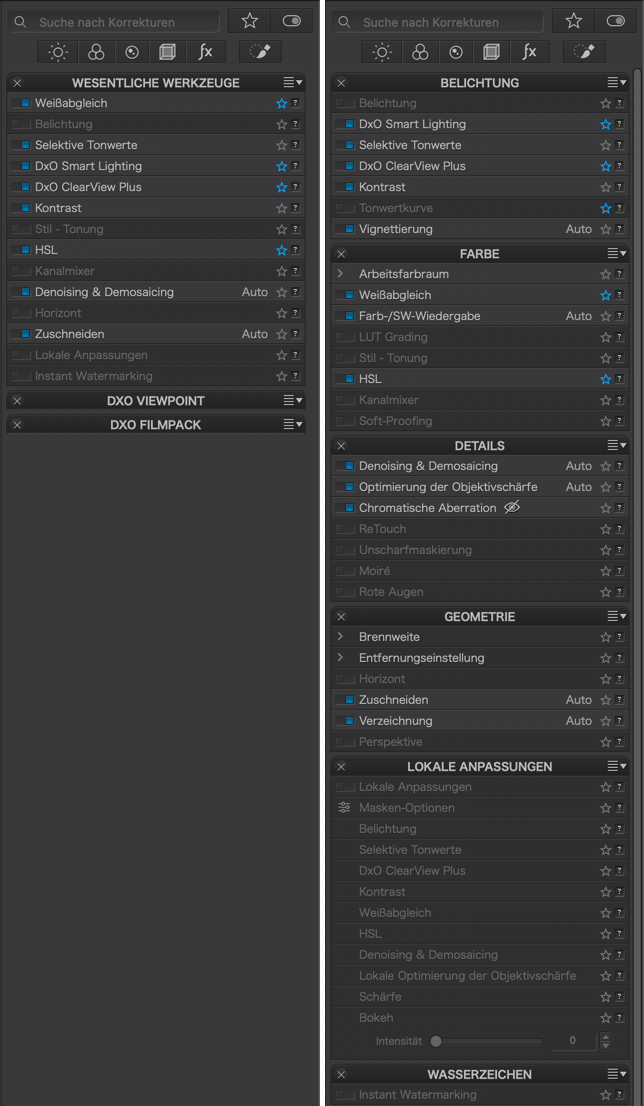
Task: Open the DXO FILMPACK panel menu icon
Action: (x=293, y=425)
